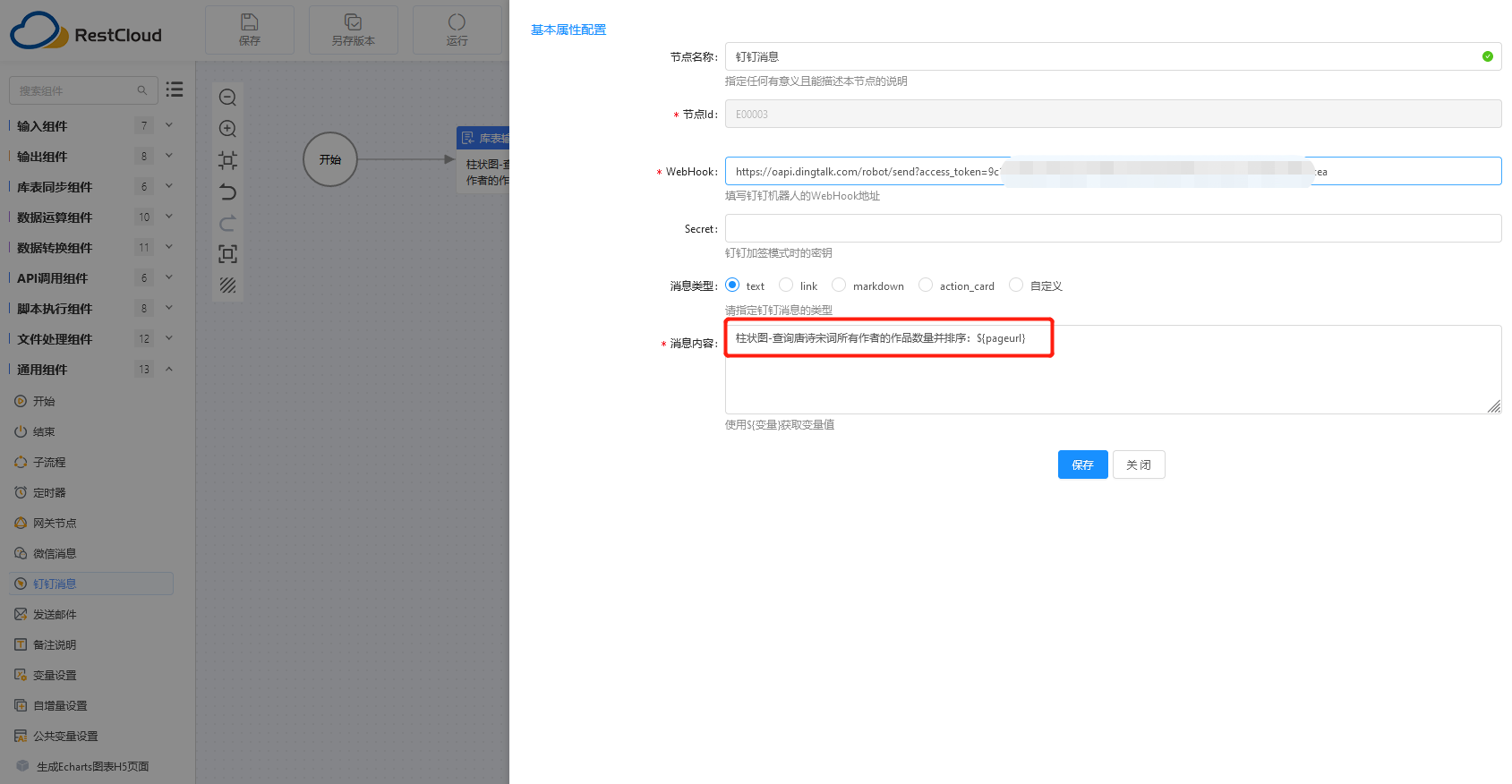Toggle the canvas grid pattern icon

(x=228, y=285)
